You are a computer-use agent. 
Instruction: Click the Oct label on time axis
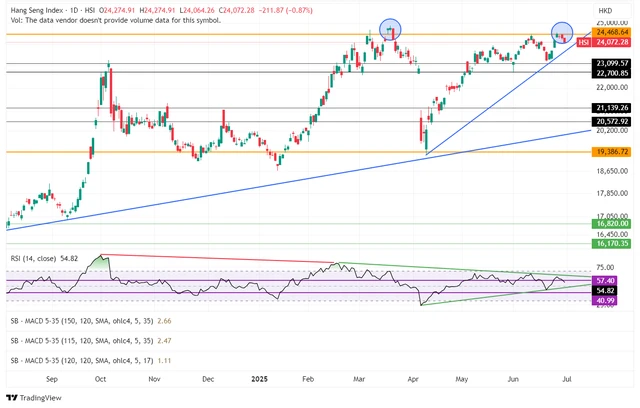point(100,379)
